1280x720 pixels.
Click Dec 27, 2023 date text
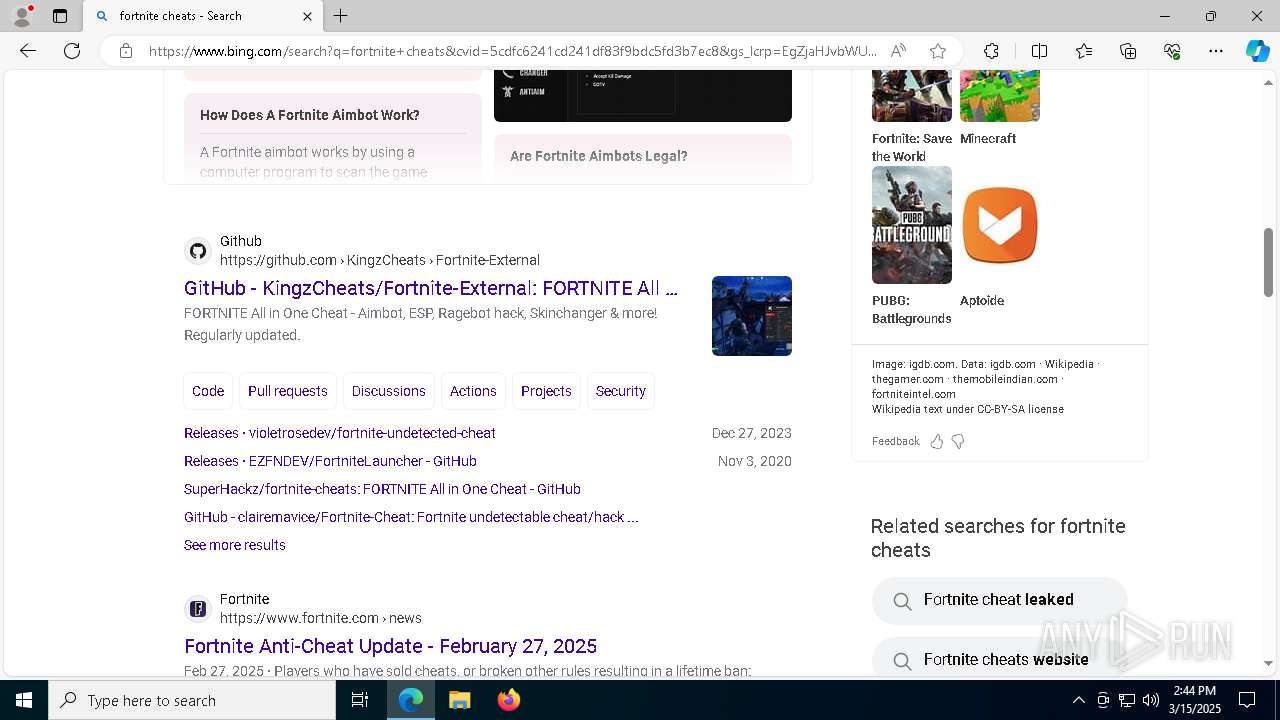pyautogui.click(x=752, y=433)
